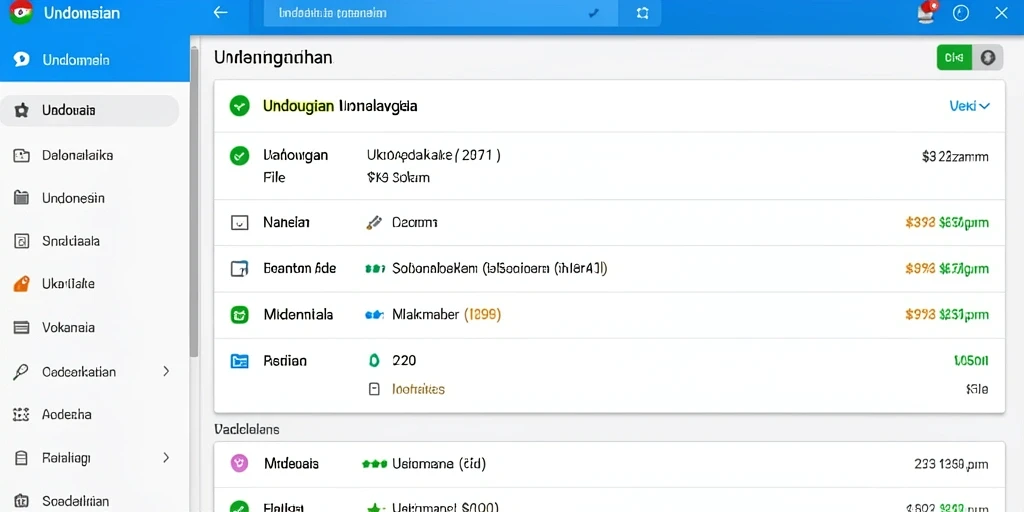Click the Midenniala row label
The image size is (1024, 512).
(x=298, y=315)
